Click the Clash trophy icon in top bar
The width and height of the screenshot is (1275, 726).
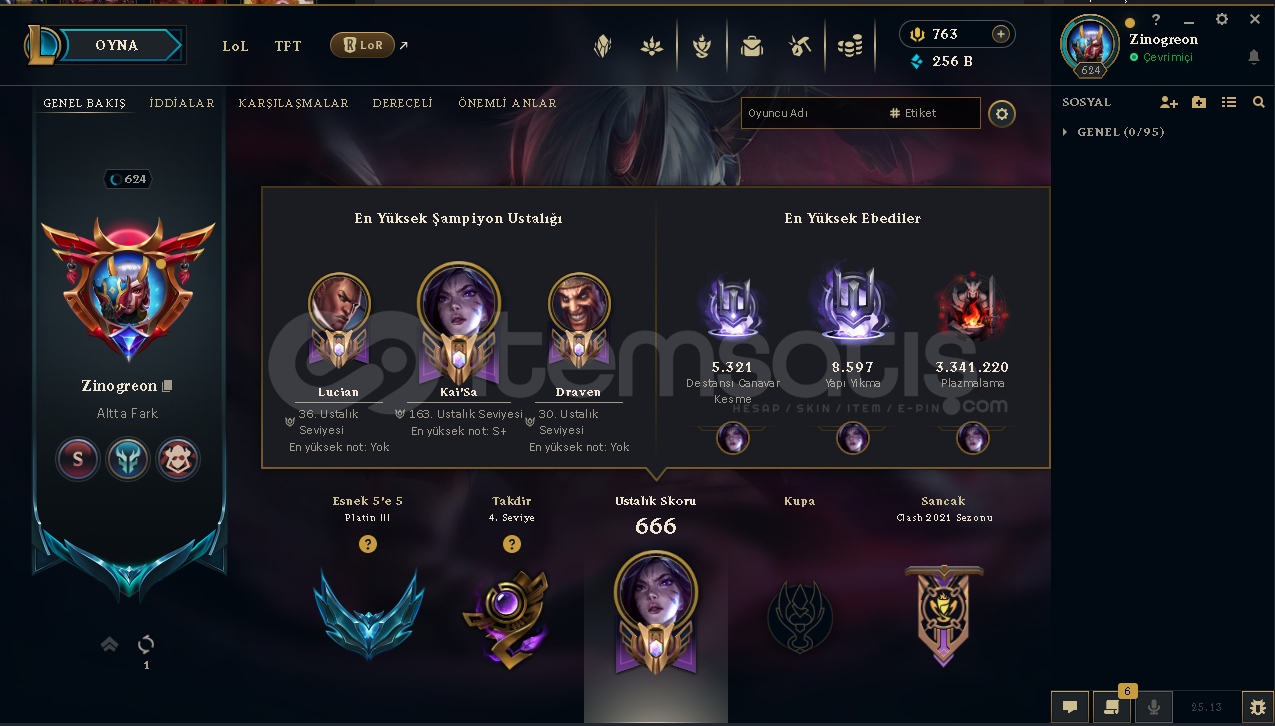pyautogui.click(x=702, y=46)
